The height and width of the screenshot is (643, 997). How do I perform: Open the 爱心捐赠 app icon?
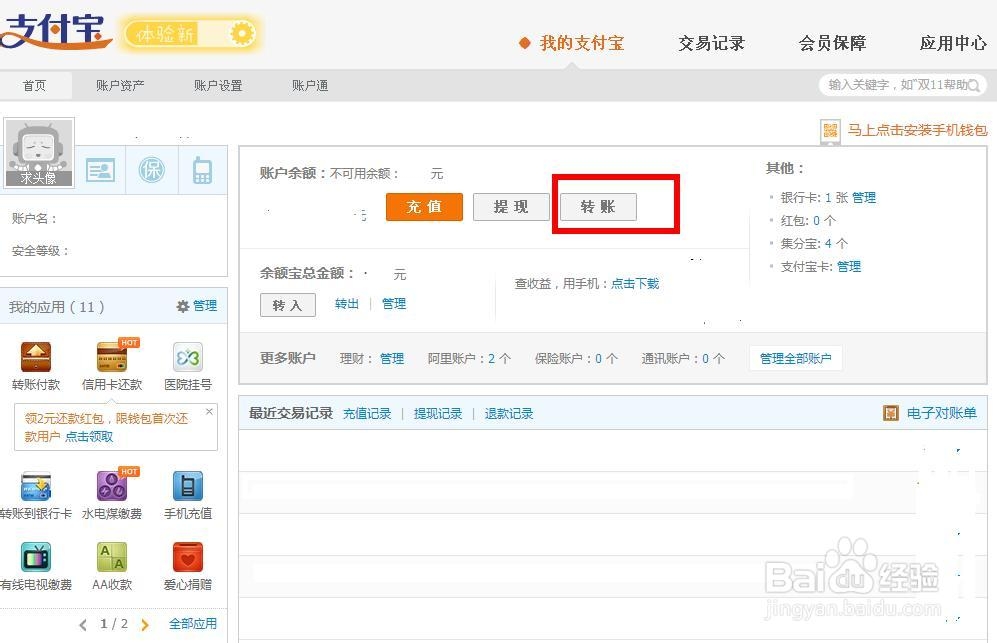(188, 558)
